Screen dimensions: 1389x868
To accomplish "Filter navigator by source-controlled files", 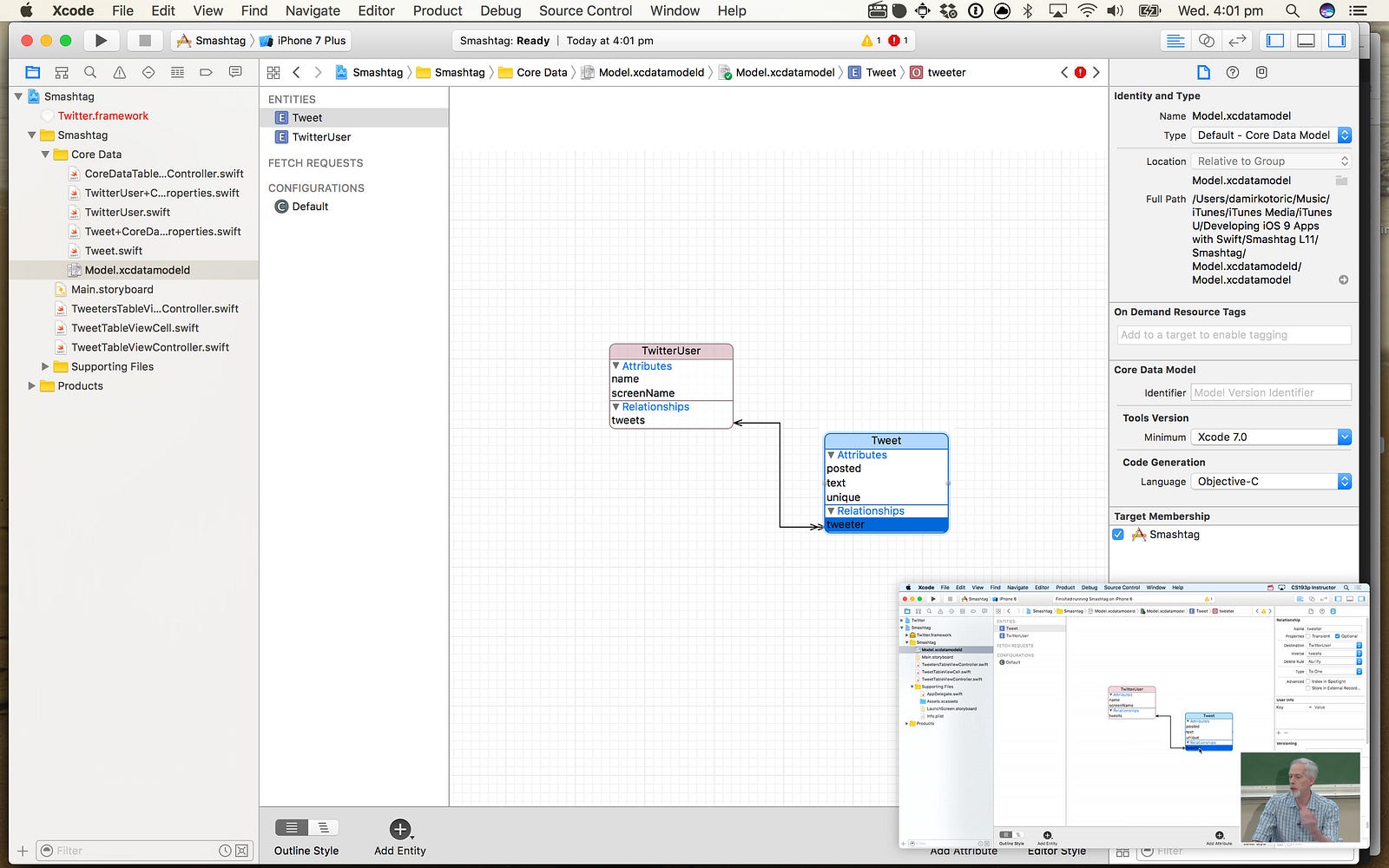I will tap(242, 851).
